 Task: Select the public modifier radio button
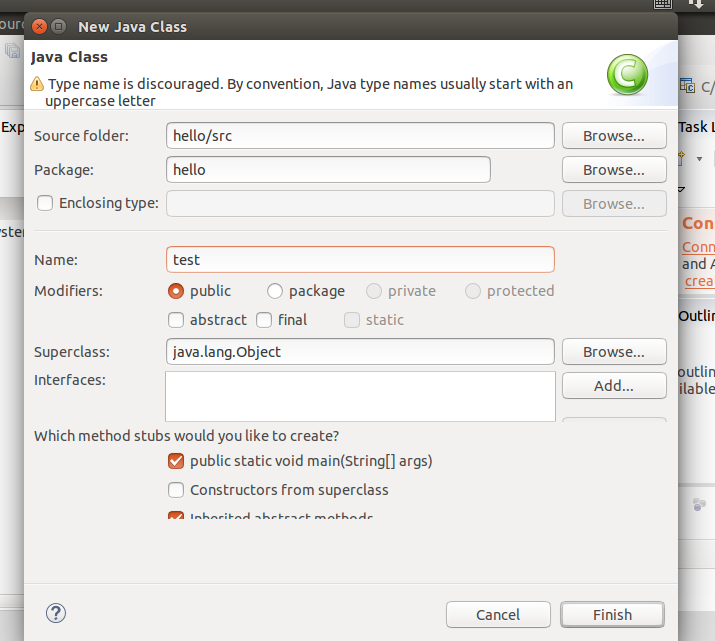(176, 291)
